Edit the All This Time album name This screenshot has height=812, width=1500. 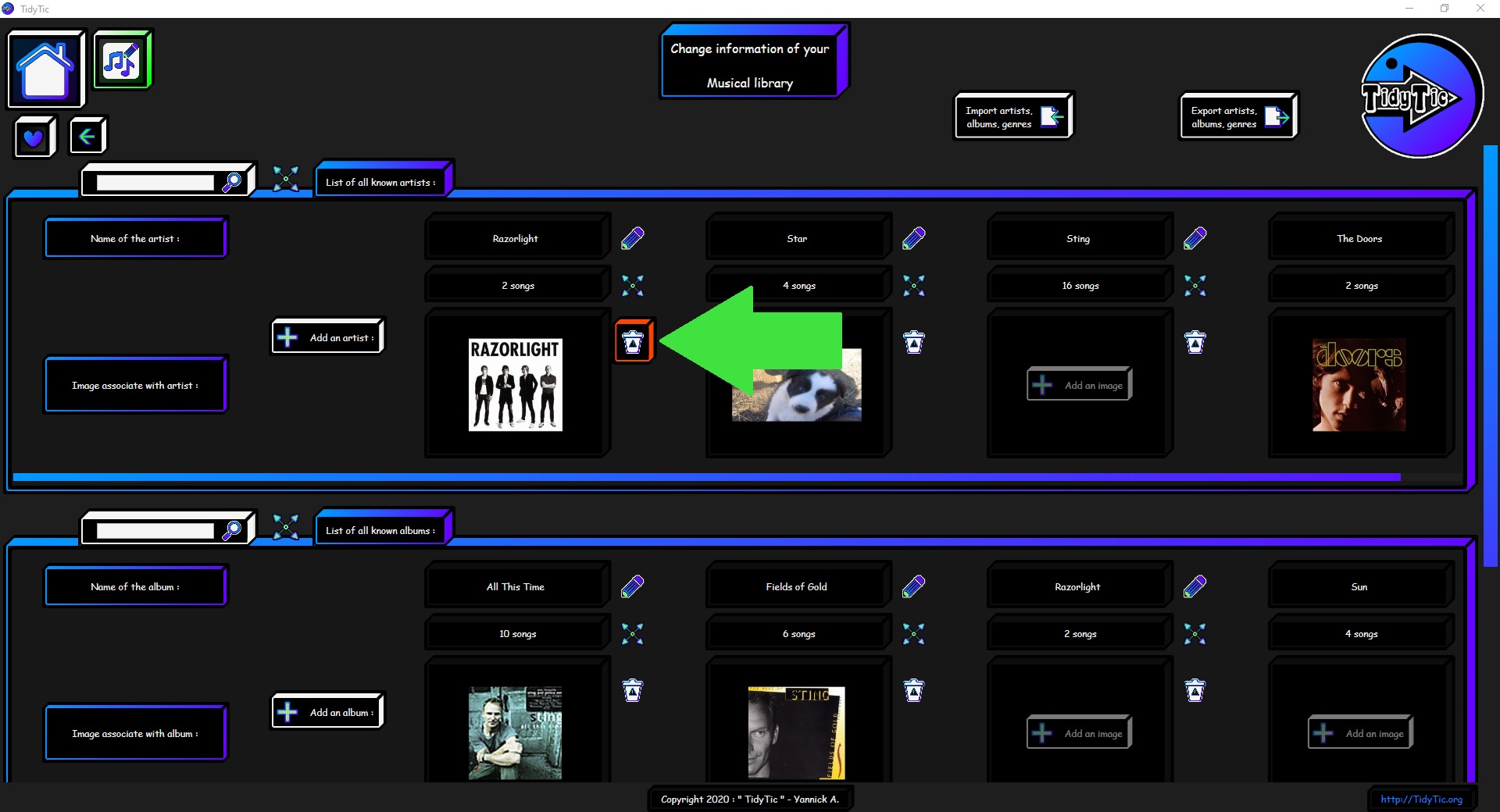pos(633,586)
